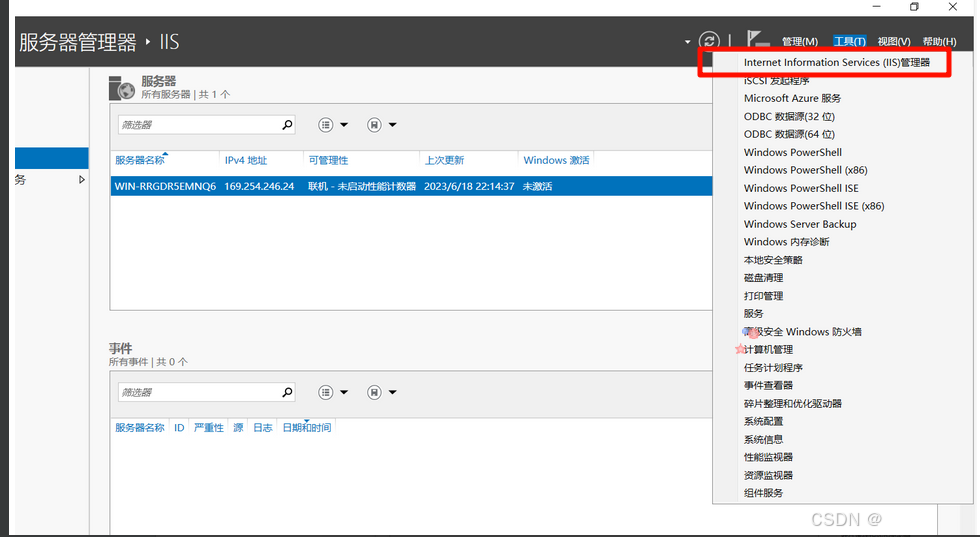
Task: Expand events list options dropdown arrow
Action: pyautogui.click(x=344, y=392)
